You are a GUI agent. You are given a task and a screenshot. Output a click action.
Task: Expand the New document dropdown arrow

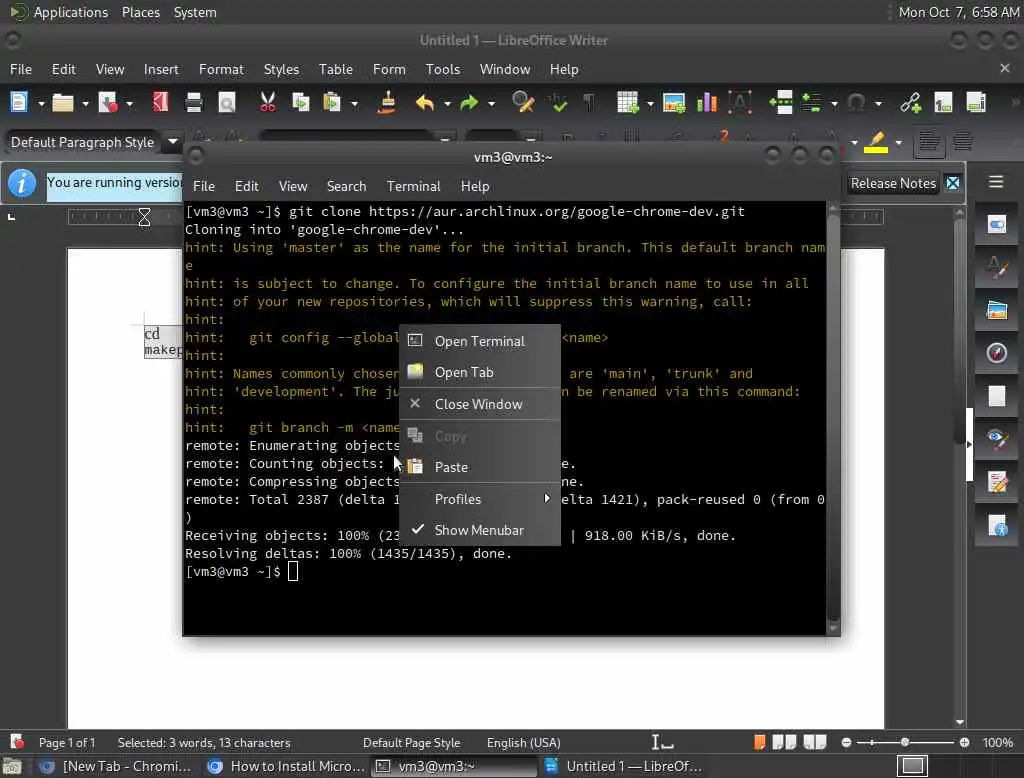(x=40, y=104)
